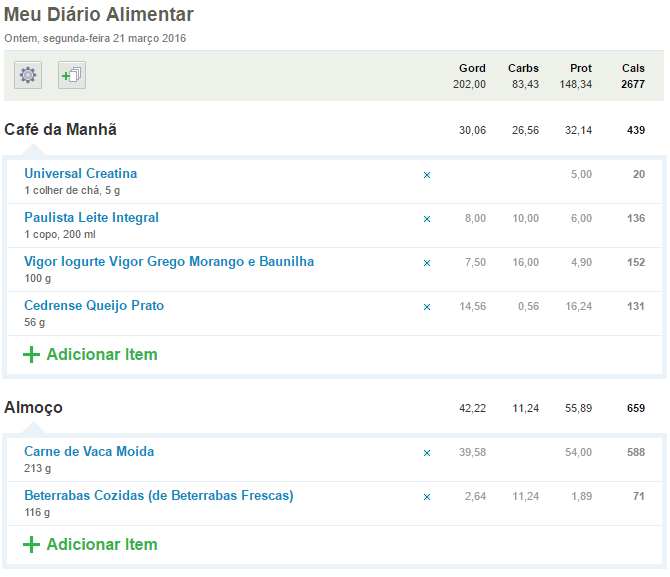The width and height of the screenshot is (670, 577).
Task: Delete Beterrabas Cozidas entry using X icon
Action: (426, 497)
